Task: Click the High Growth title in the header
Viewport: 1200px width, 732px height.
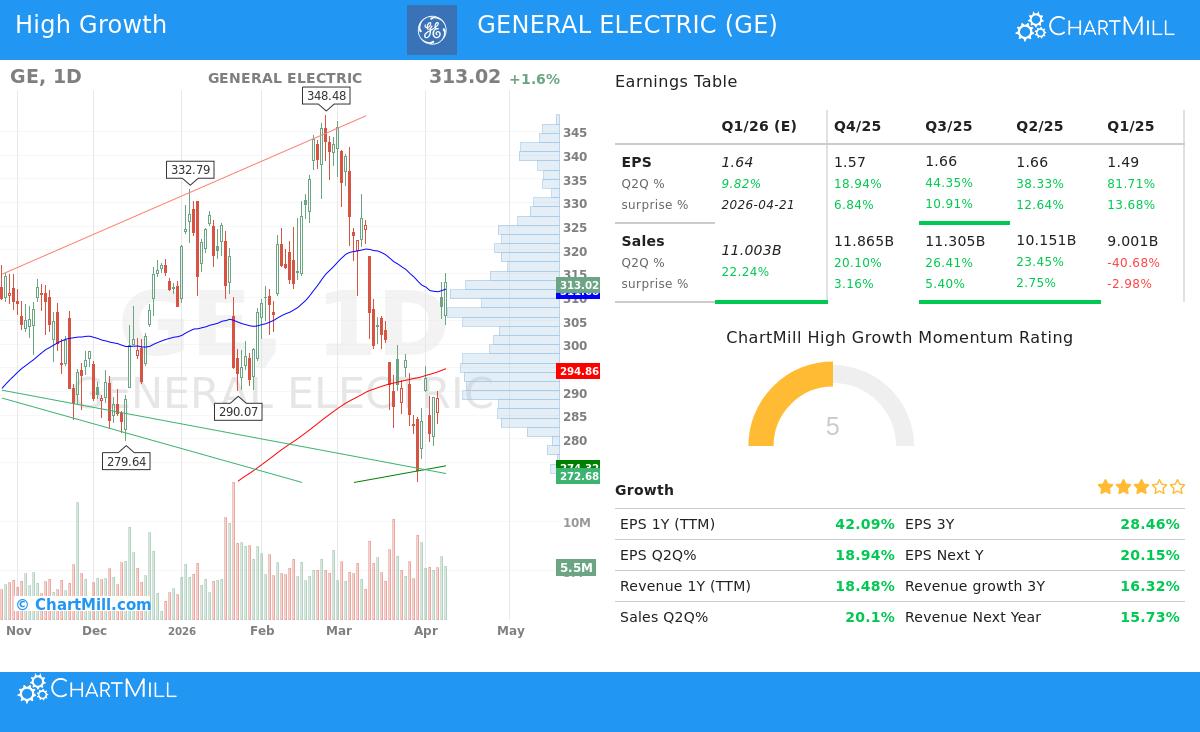Action: click(91, 24)
